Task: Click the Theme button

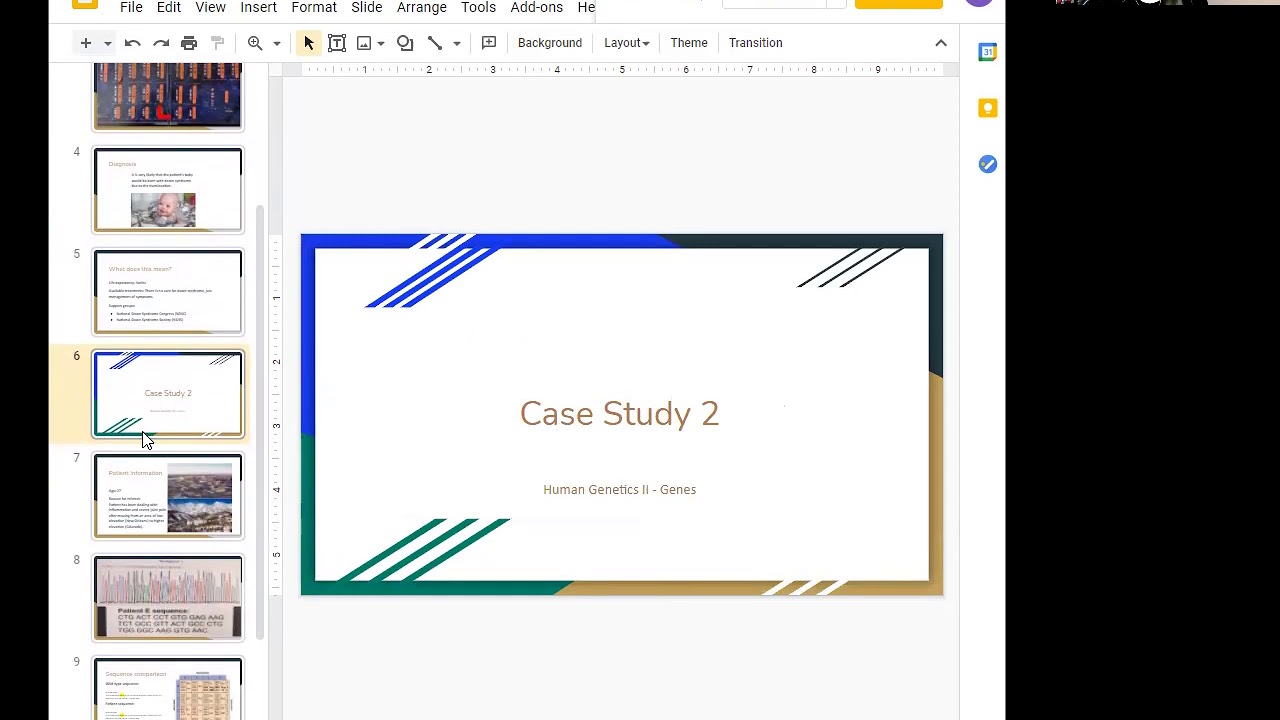Action: coord(689,43)
